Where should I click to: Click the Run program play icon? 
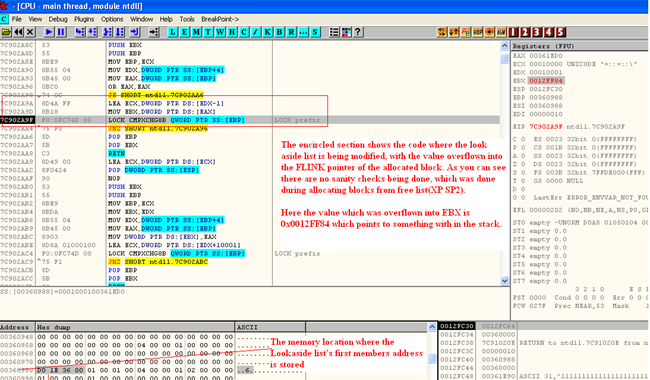point(49,32)
